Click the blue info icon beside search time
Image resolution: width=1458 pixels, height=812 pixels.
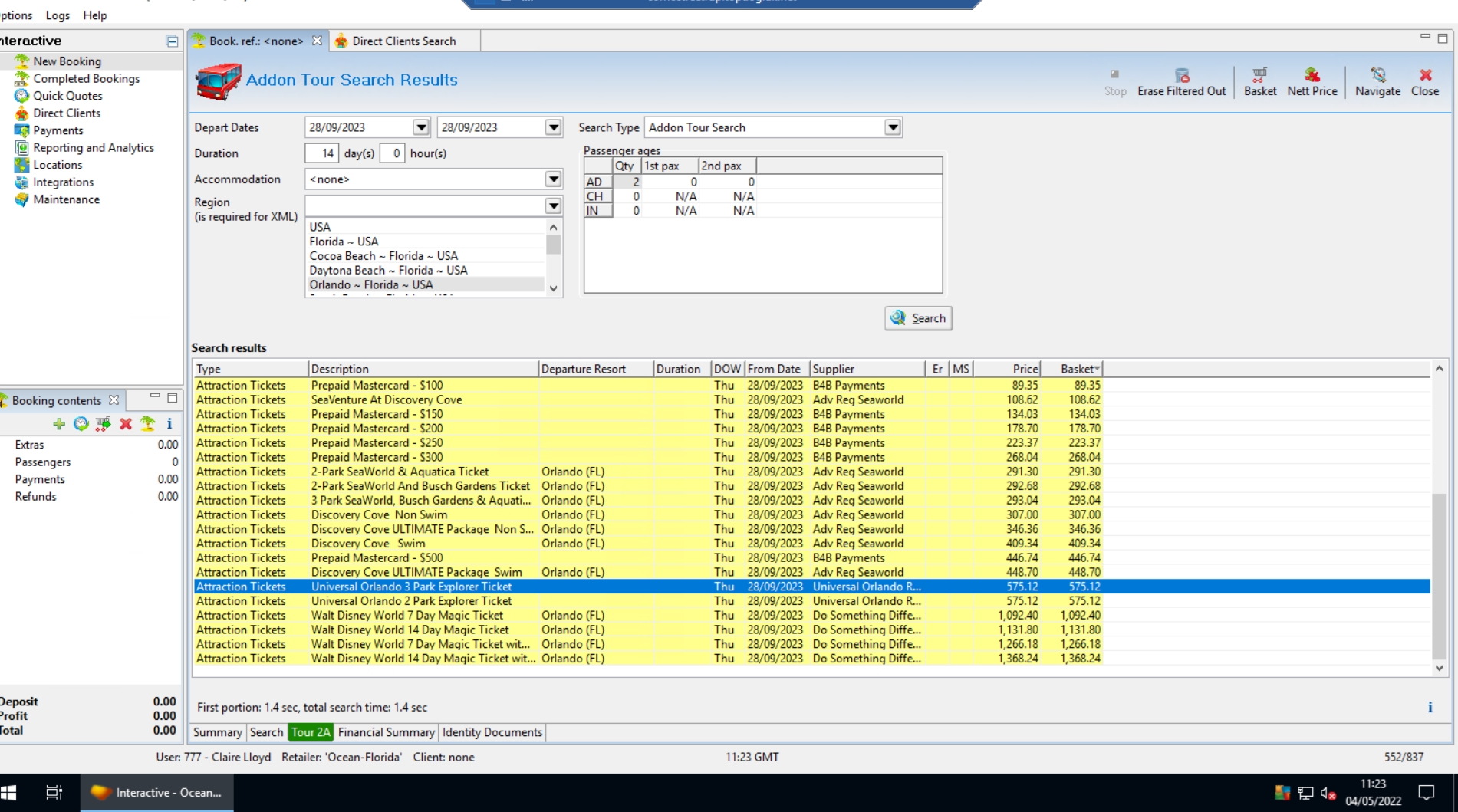click(x=1430, y=707)
